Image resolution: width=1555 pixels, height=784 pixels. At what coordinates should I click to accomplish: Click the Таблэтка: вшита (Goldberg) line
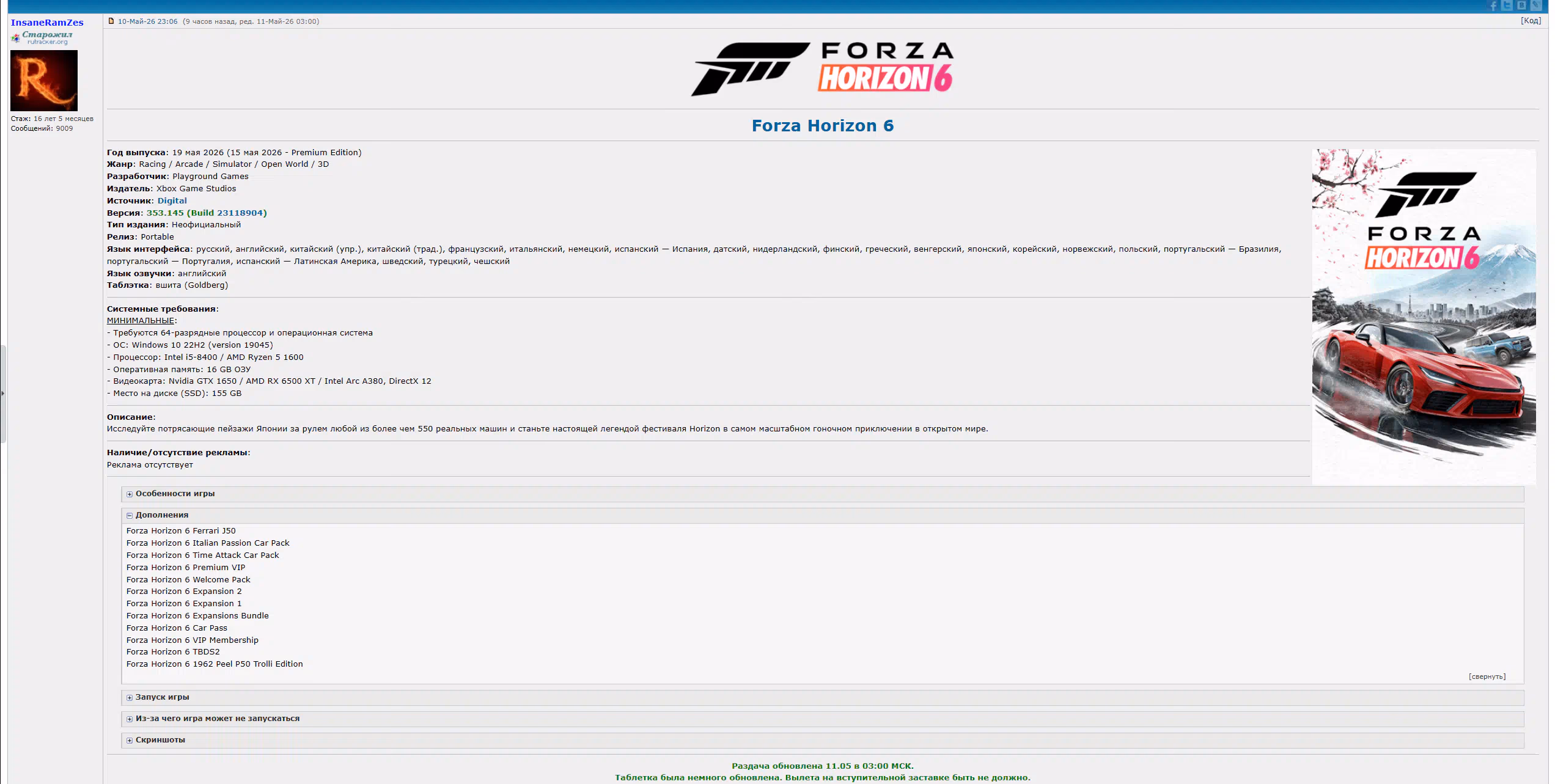tap(167, 285)
